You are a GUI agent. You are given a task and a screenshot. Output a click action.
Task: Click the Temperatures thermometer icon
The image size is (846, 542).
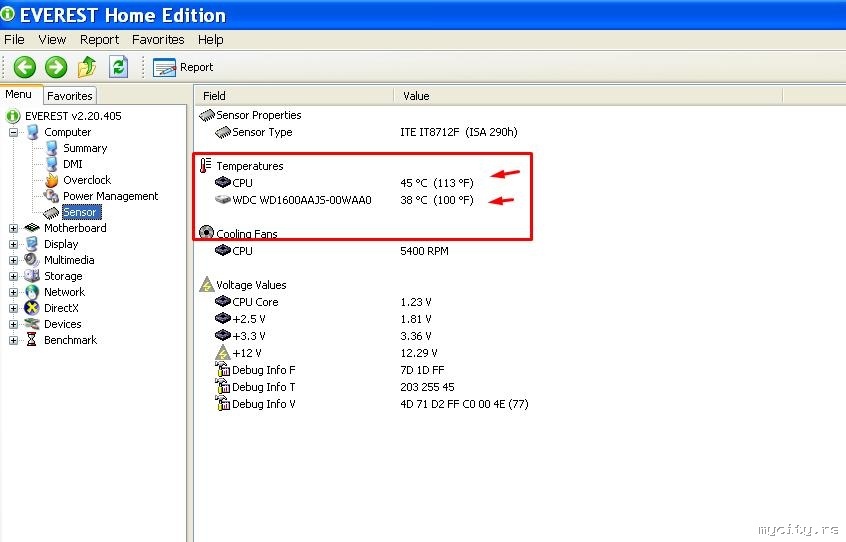pos(205,166)
